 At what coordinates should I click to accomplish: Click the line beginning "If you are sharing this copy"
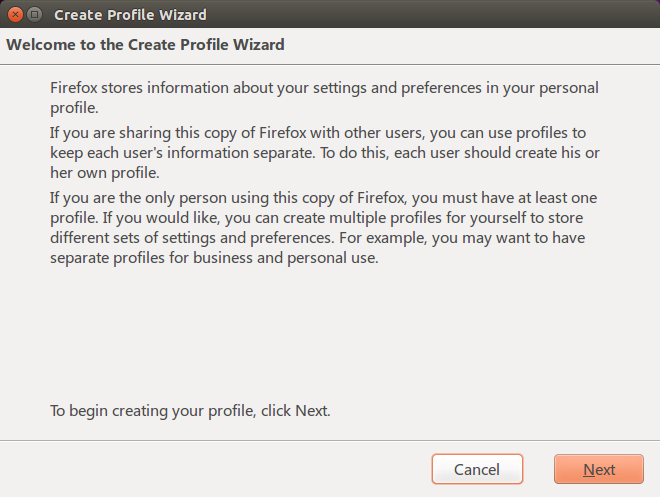tap(318, 133)
